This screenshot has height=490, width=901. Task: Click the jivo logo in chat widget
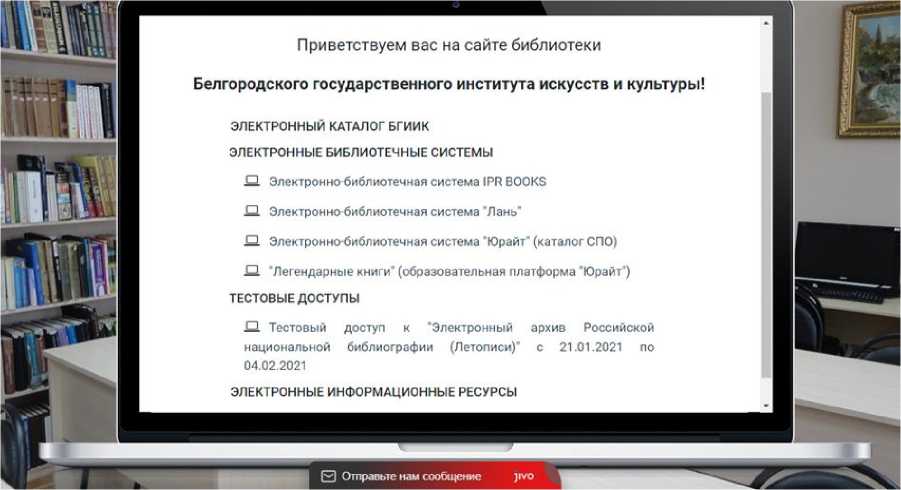click(523, 476)
